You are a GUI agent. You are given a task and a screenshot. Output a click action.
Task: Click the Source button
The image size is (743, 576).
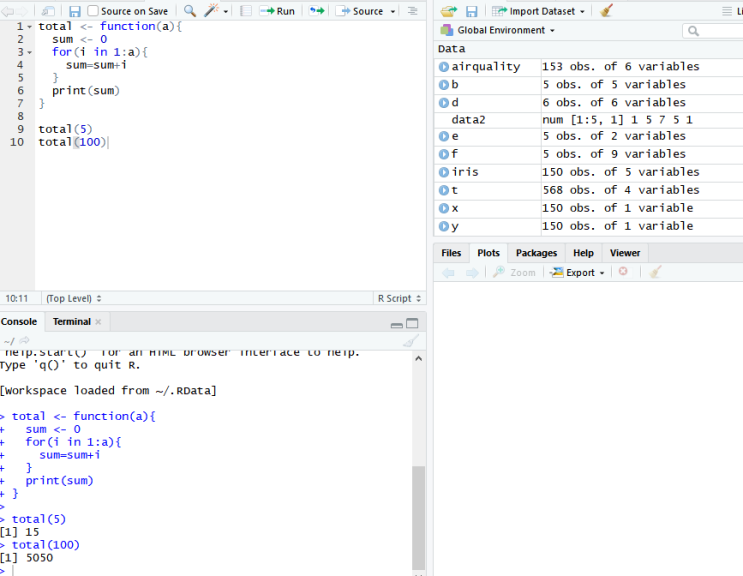point(360,11)
